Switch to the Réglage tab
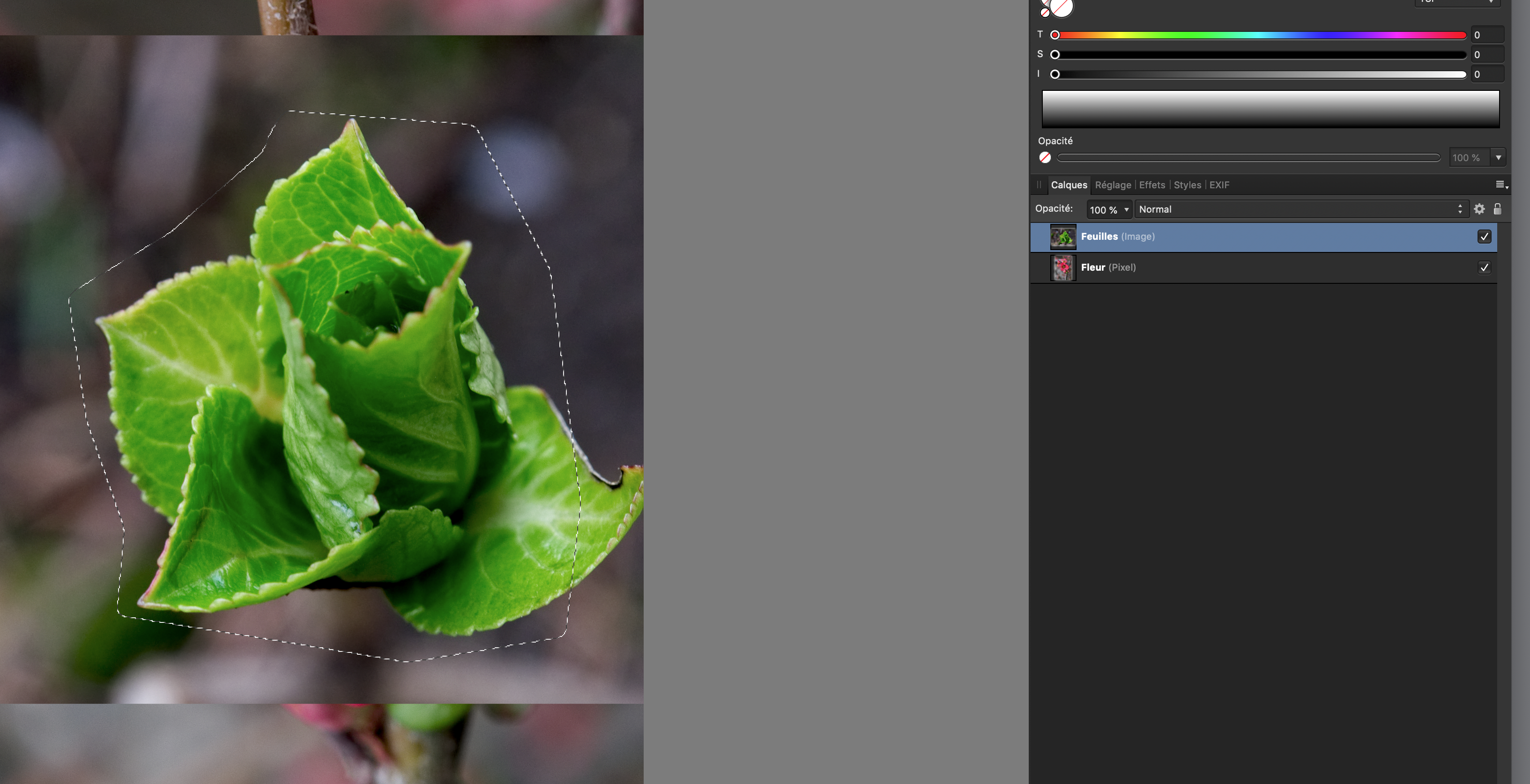This screenshot has height=784, width=1530. pyautogui.click(x=1113, y=185)
